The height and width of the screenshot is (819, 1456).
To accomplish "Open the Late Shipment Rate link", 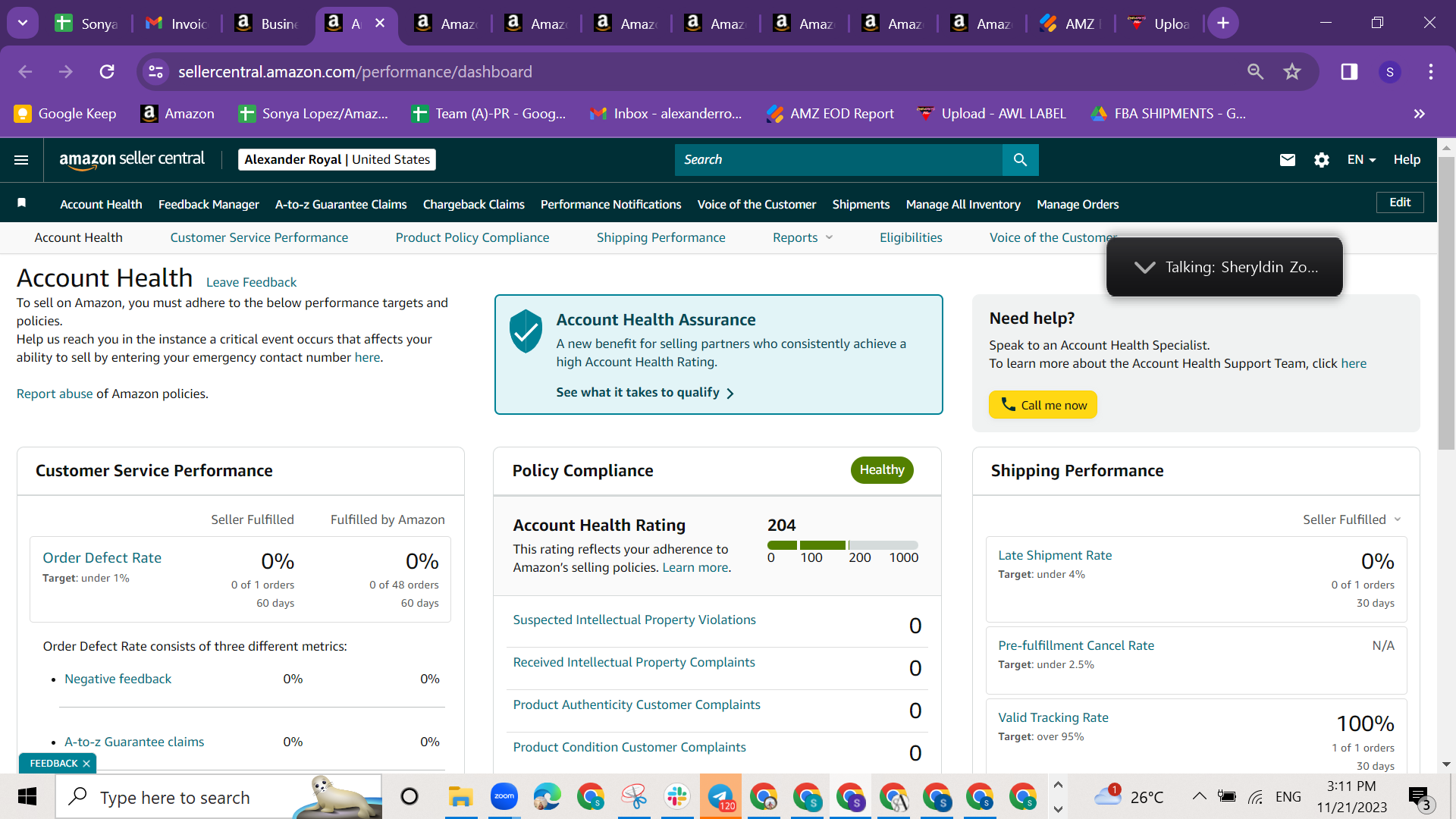I will click(x=1055, y=555).
